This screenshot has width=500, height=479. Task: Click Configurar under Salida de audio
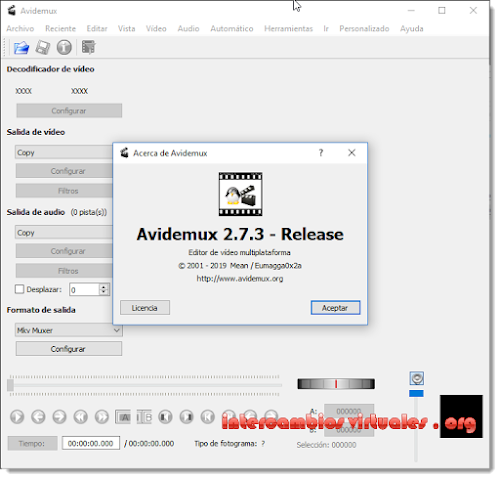pyautogui.click(x=65, y=251)
